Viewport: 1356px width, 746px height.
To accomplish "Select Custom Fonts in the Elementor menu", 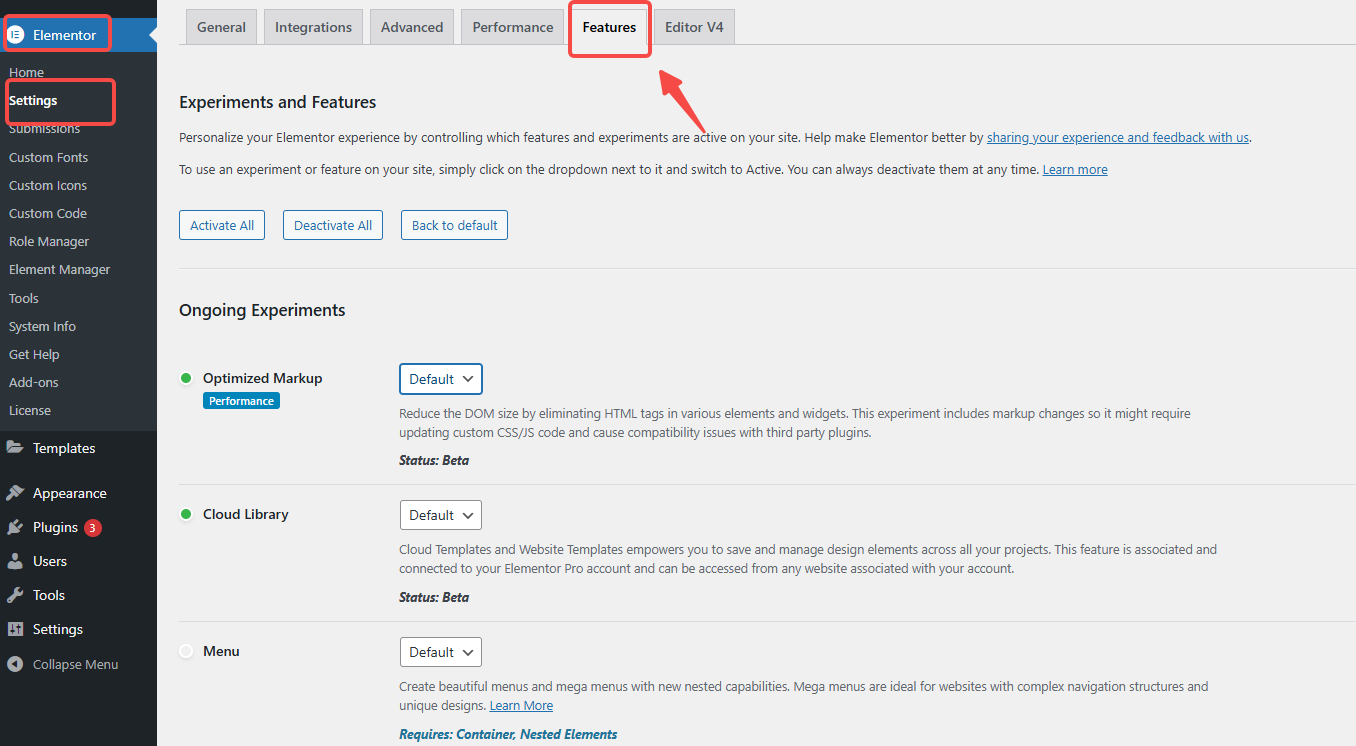I will pos(48,157).
